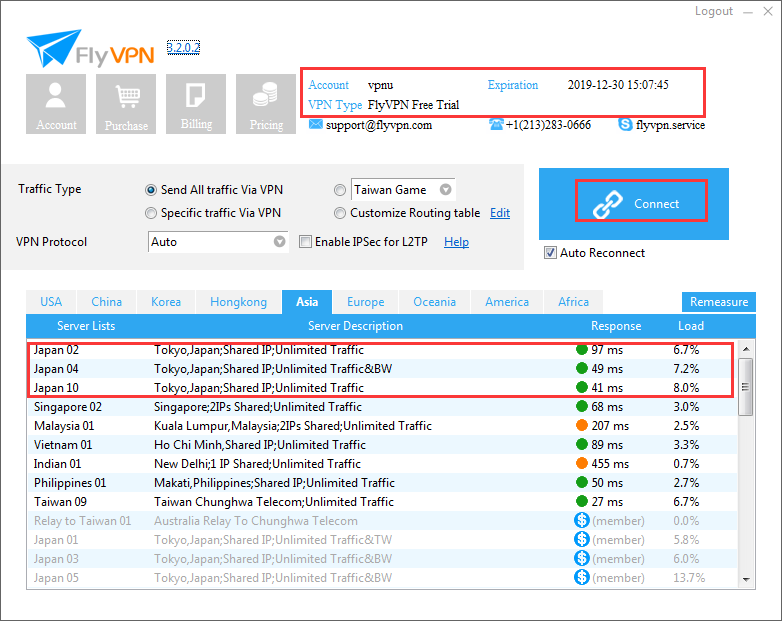Enable IPSec for L2TP checkbox

click(305, 242)
